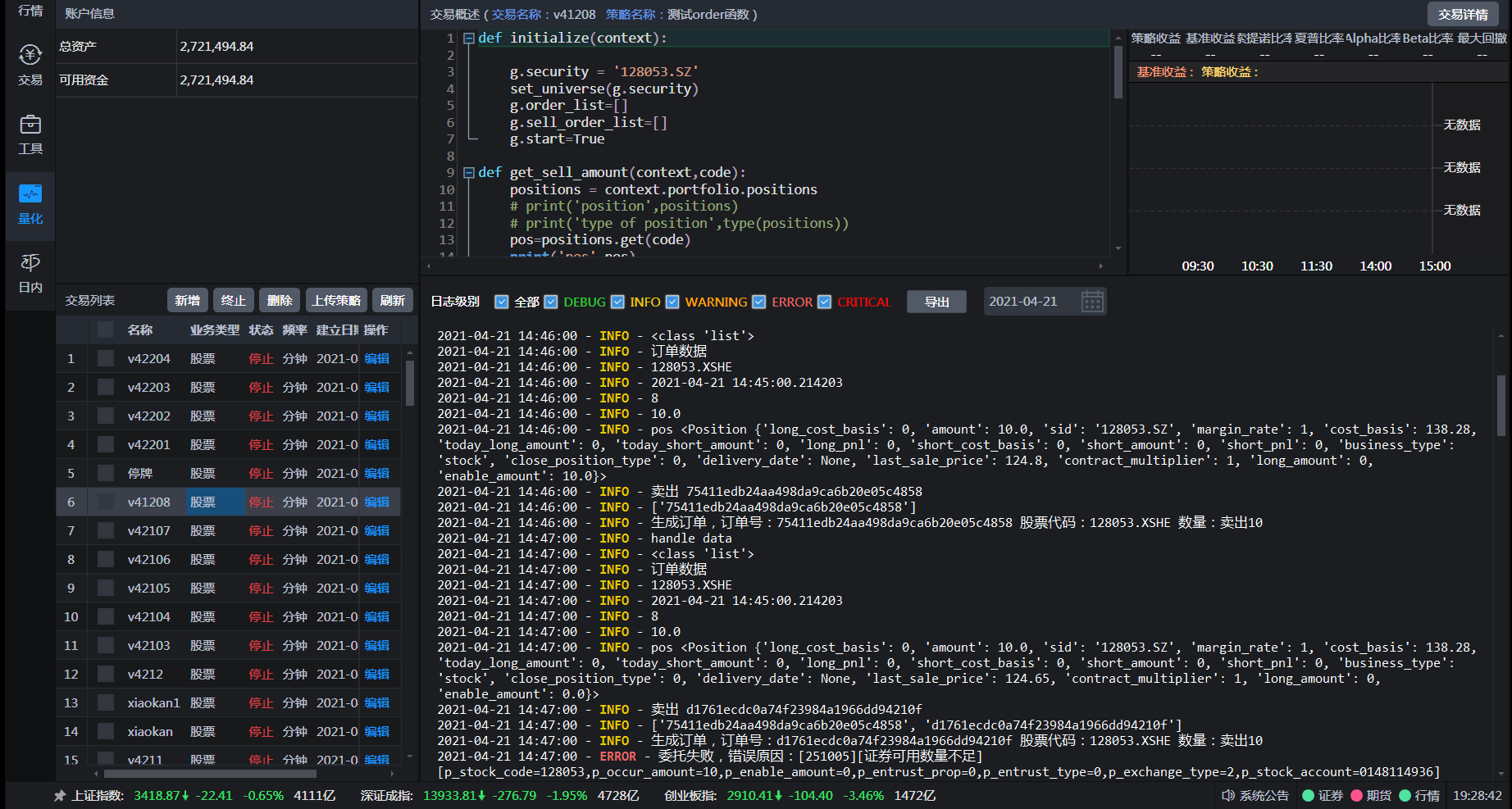Open the 行情 tab in sidebar
The height and width of the screenshot is (809, 1512).
(30, 11)
